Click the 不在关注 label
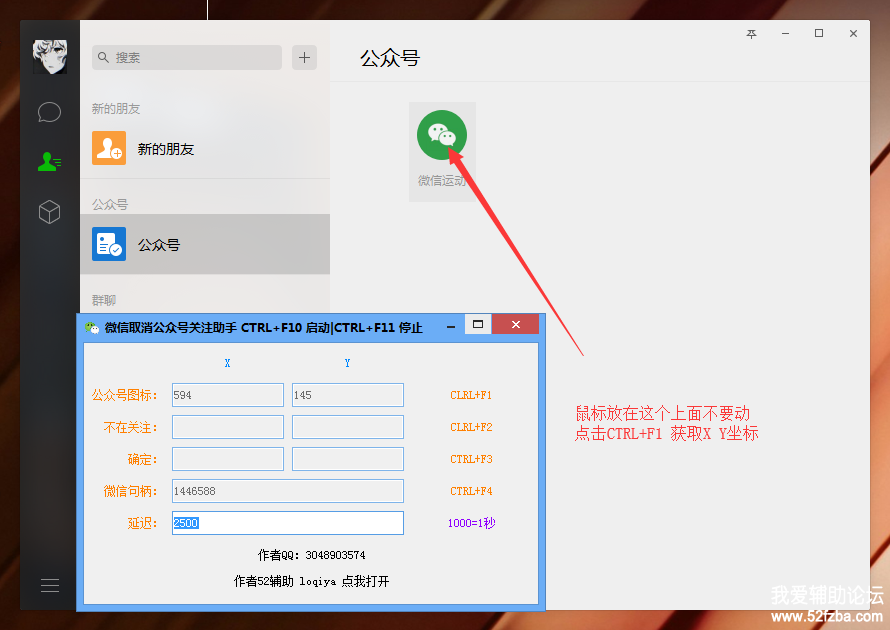This screenshot has width=890, height=630. [130, 427]
